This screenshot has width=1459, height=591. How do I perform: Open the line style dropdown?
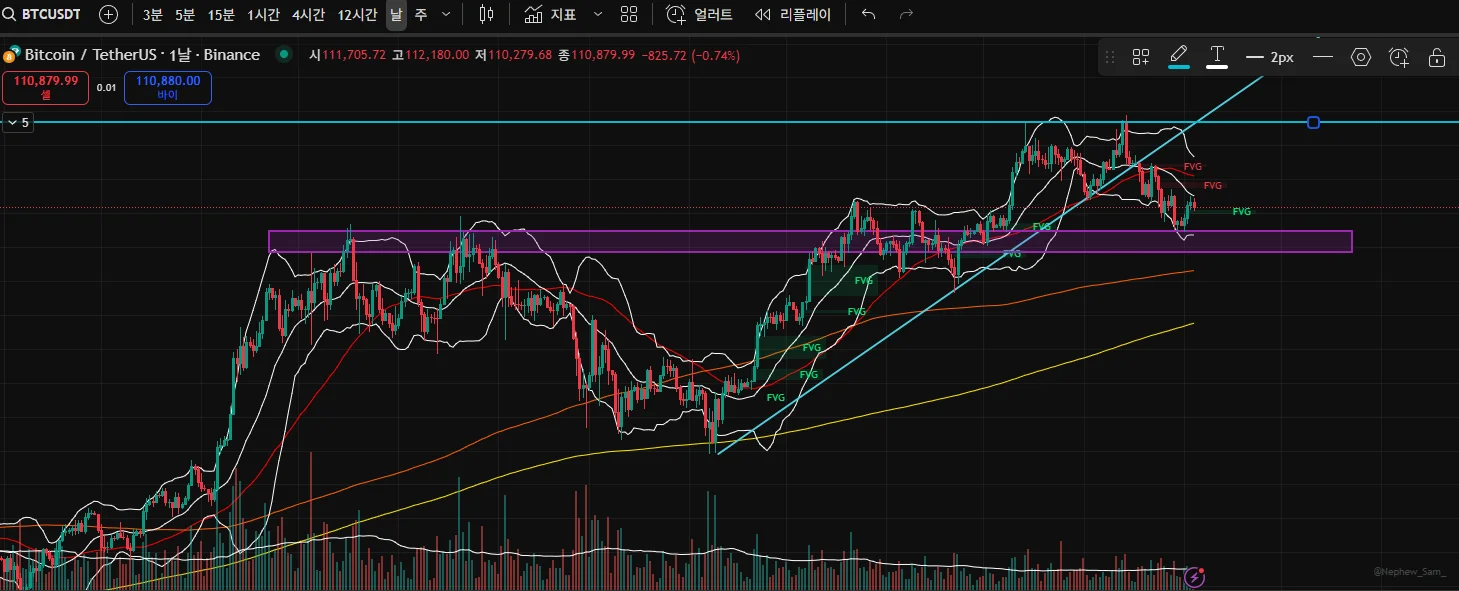(x=1323, y=57)
